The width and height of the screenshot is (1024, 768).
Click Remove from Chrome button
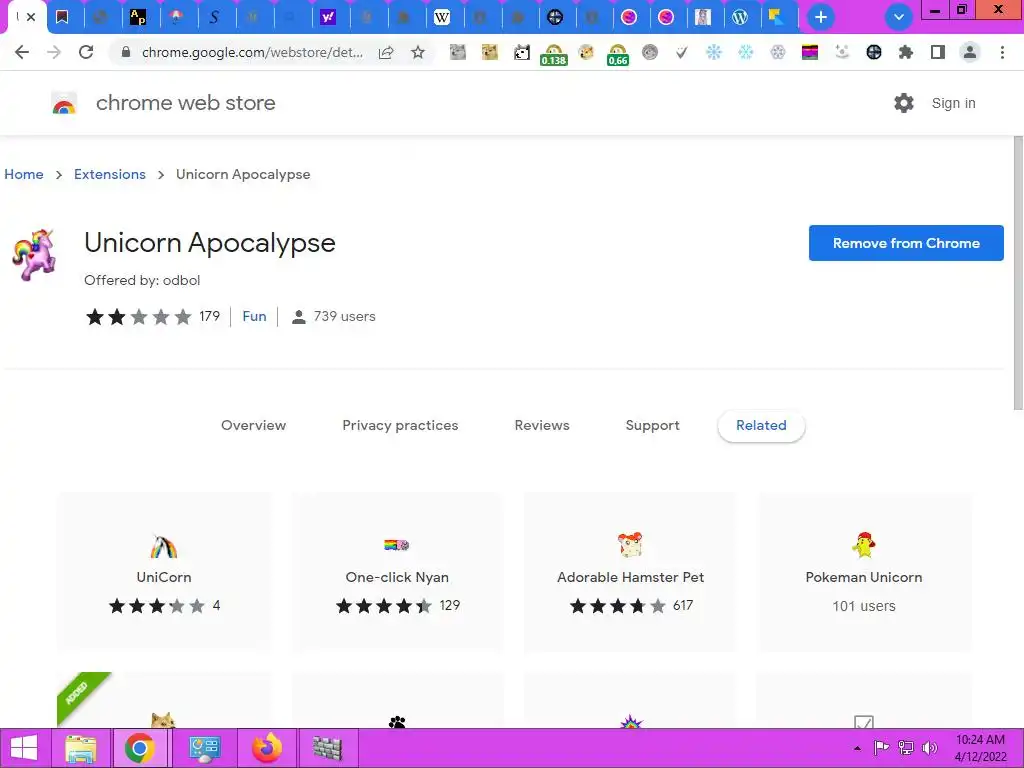tap(906, 243)
